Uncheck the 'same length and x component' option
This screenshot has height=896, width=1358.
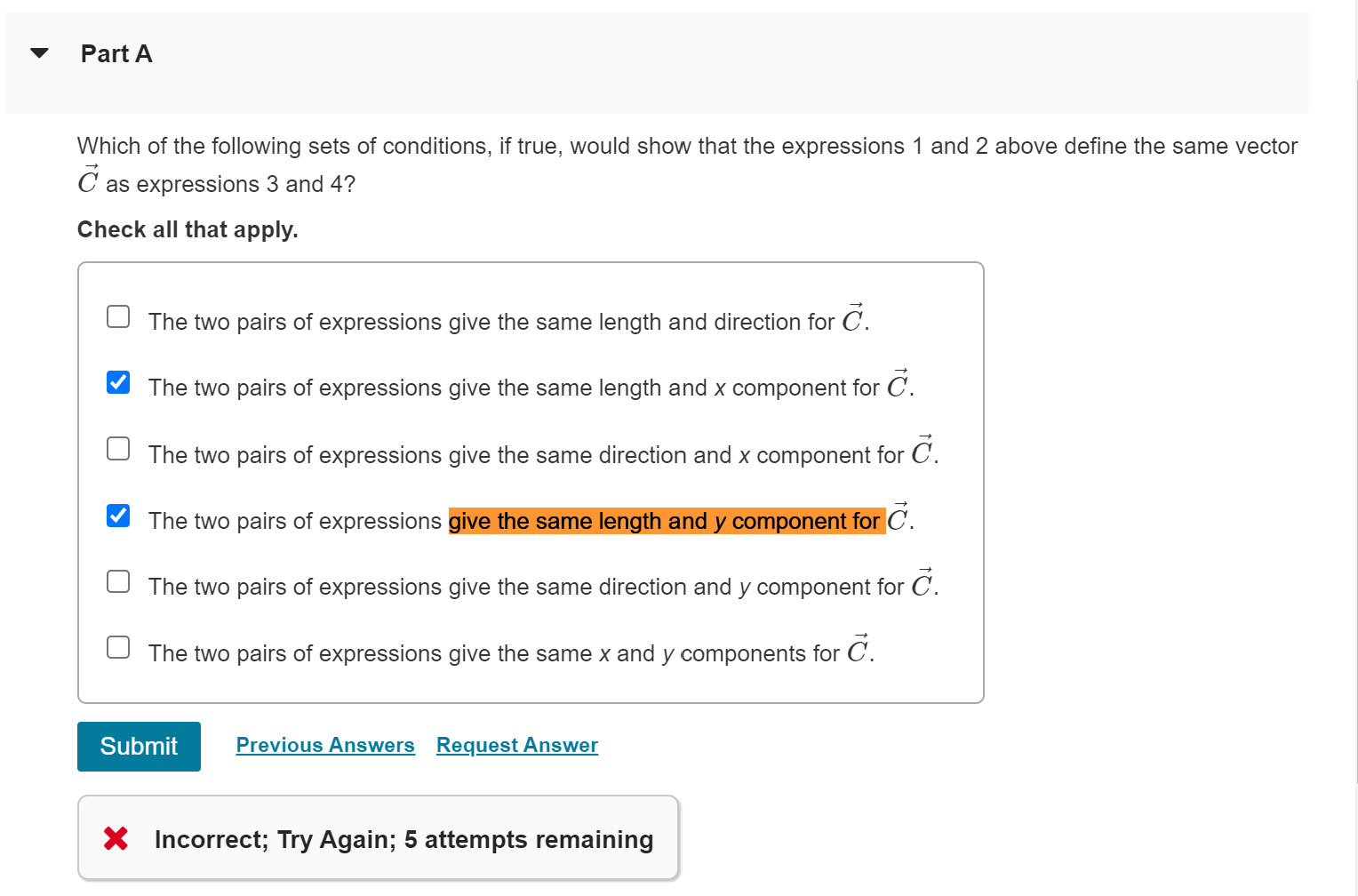(117, 382)
